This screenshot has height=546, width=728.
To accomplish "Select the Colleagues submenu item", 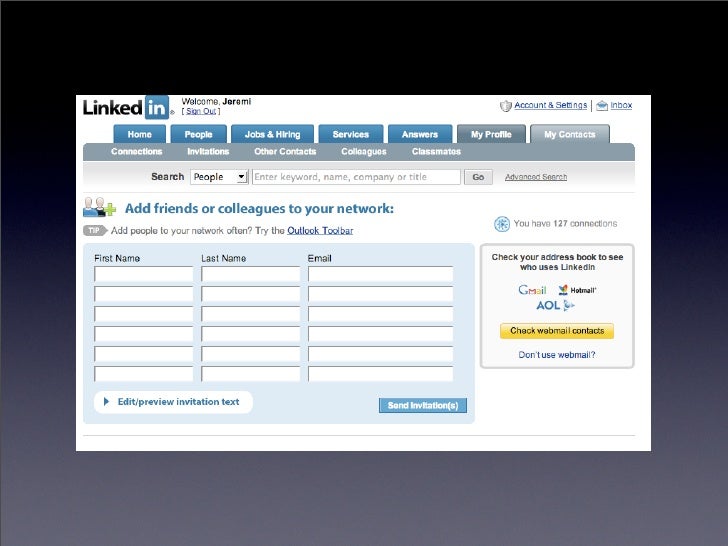I will tap(364, 152).
